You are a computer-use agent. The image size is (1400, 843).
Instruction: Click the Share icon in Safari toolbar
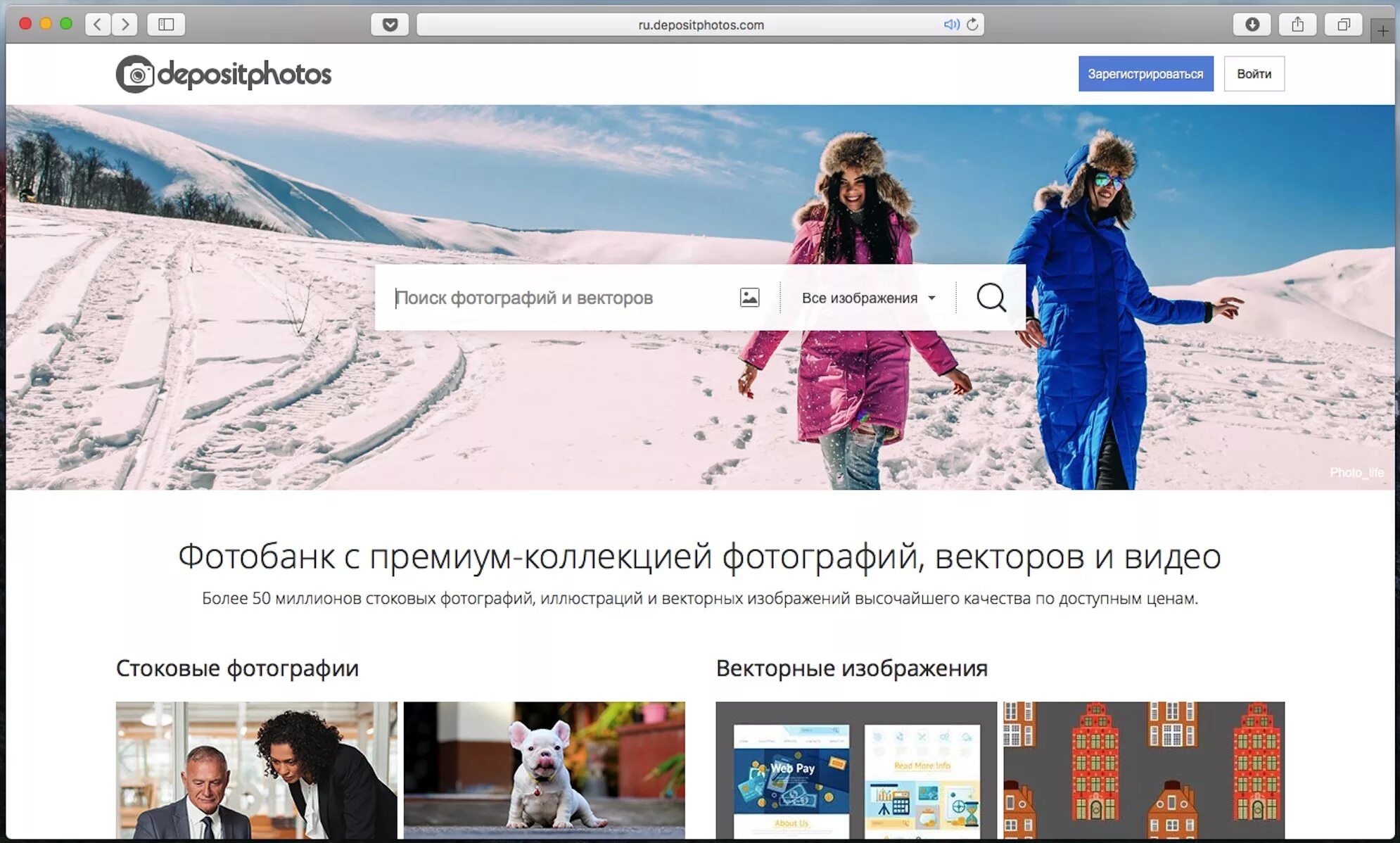click(x=1297, y=25)
